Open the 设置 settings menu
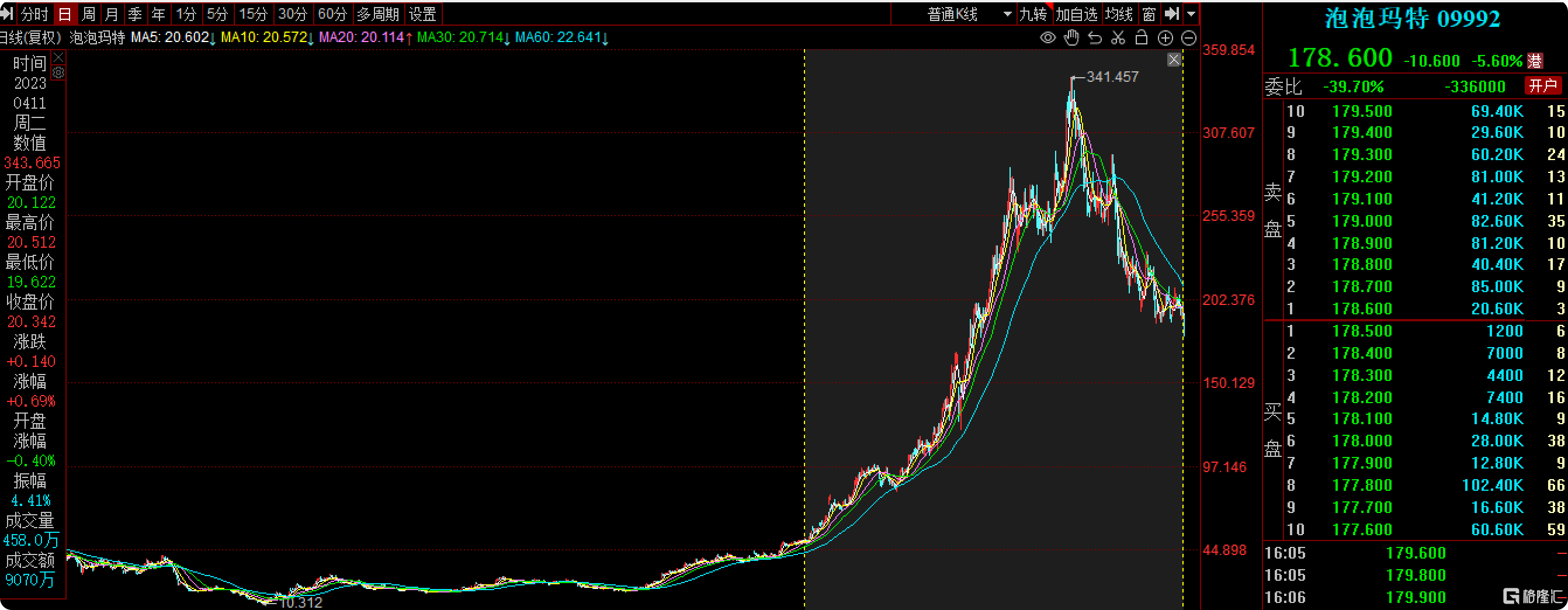Screen dimensions: 1568x610 [x=422, y=14]
